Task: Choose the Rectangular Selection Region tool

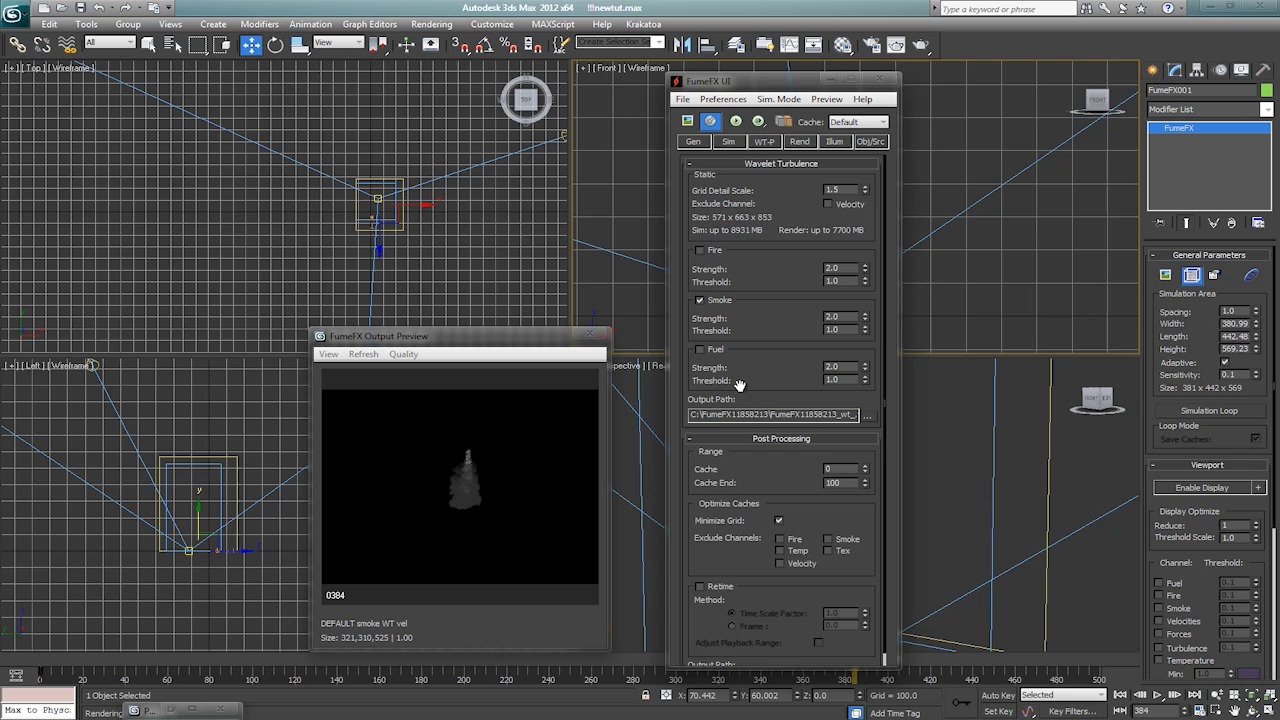Action: pyautogui.click(x=198, y=44)
